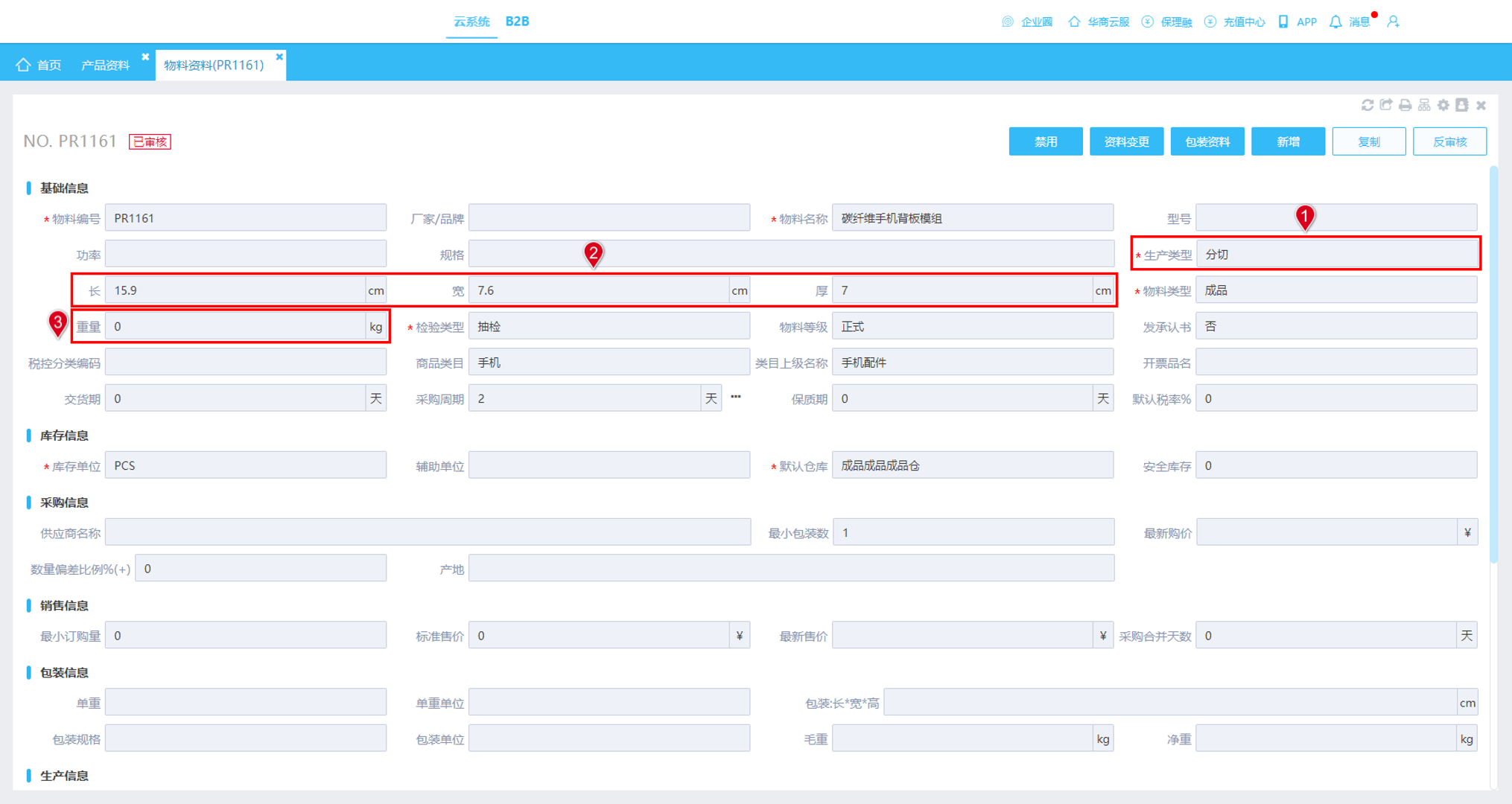Open the hierarchy structure icon
The width and height of the screenshot is (1512, 804).
(x=1424, y=105)
